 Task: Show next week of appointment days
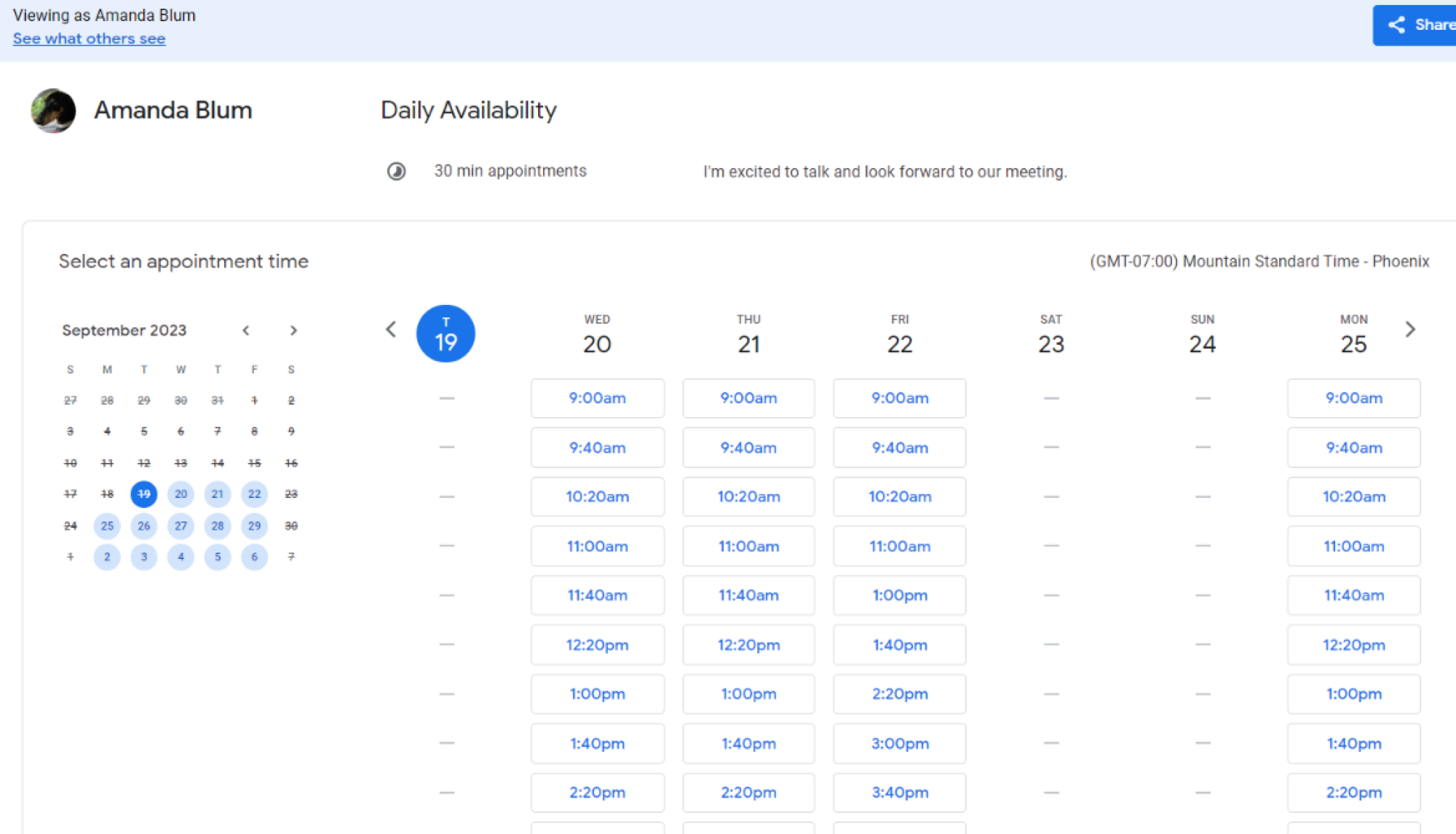click(1410, 330)
